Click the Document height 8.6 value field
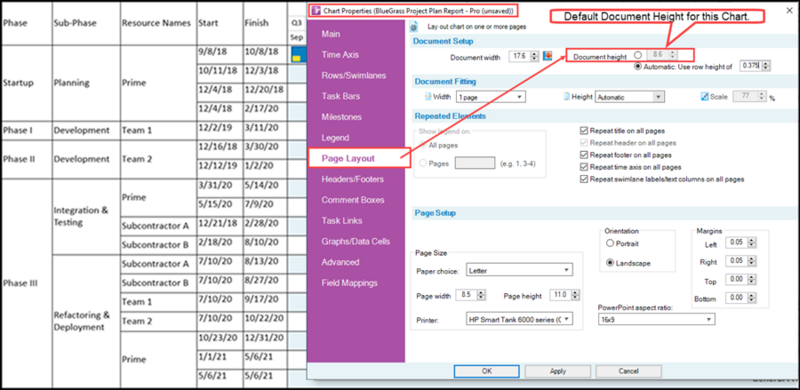 pos(658,56)
